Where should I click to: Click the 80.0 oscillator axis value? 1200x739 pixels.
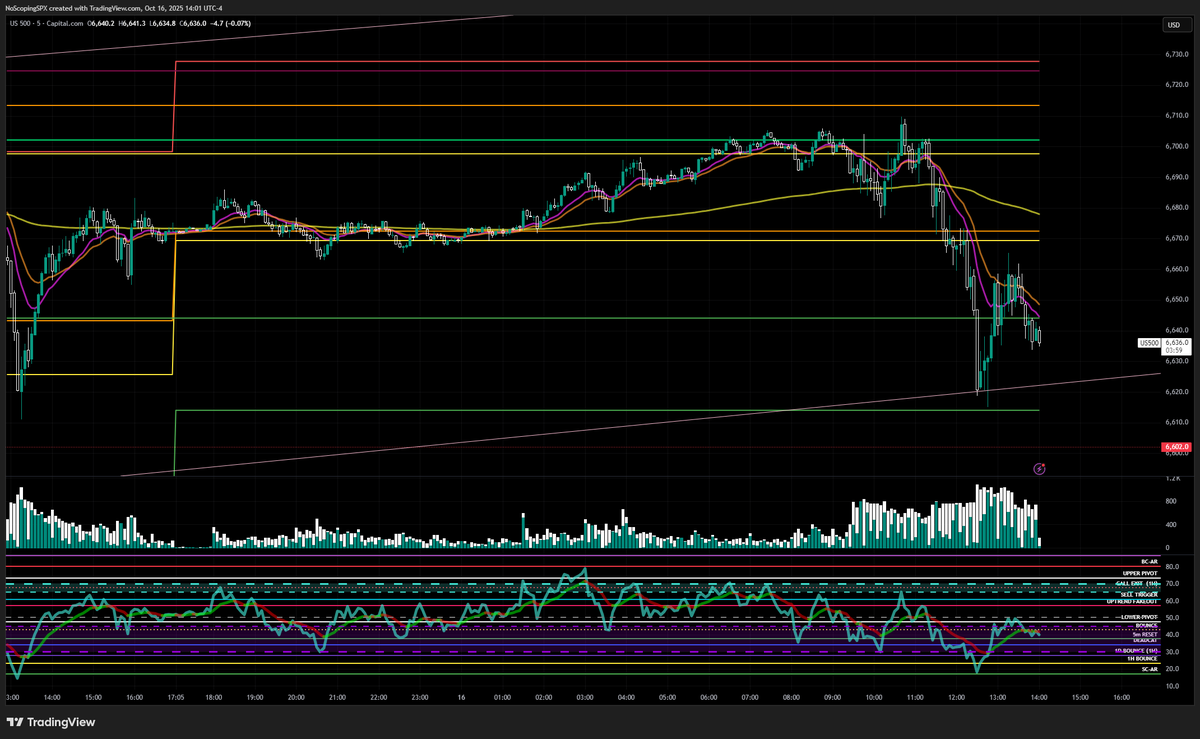(x=1172, y=567)
